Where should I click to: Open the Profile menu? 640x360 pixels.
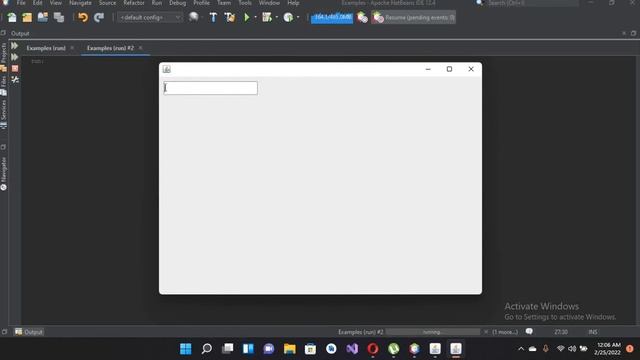(x=202, y=3)
